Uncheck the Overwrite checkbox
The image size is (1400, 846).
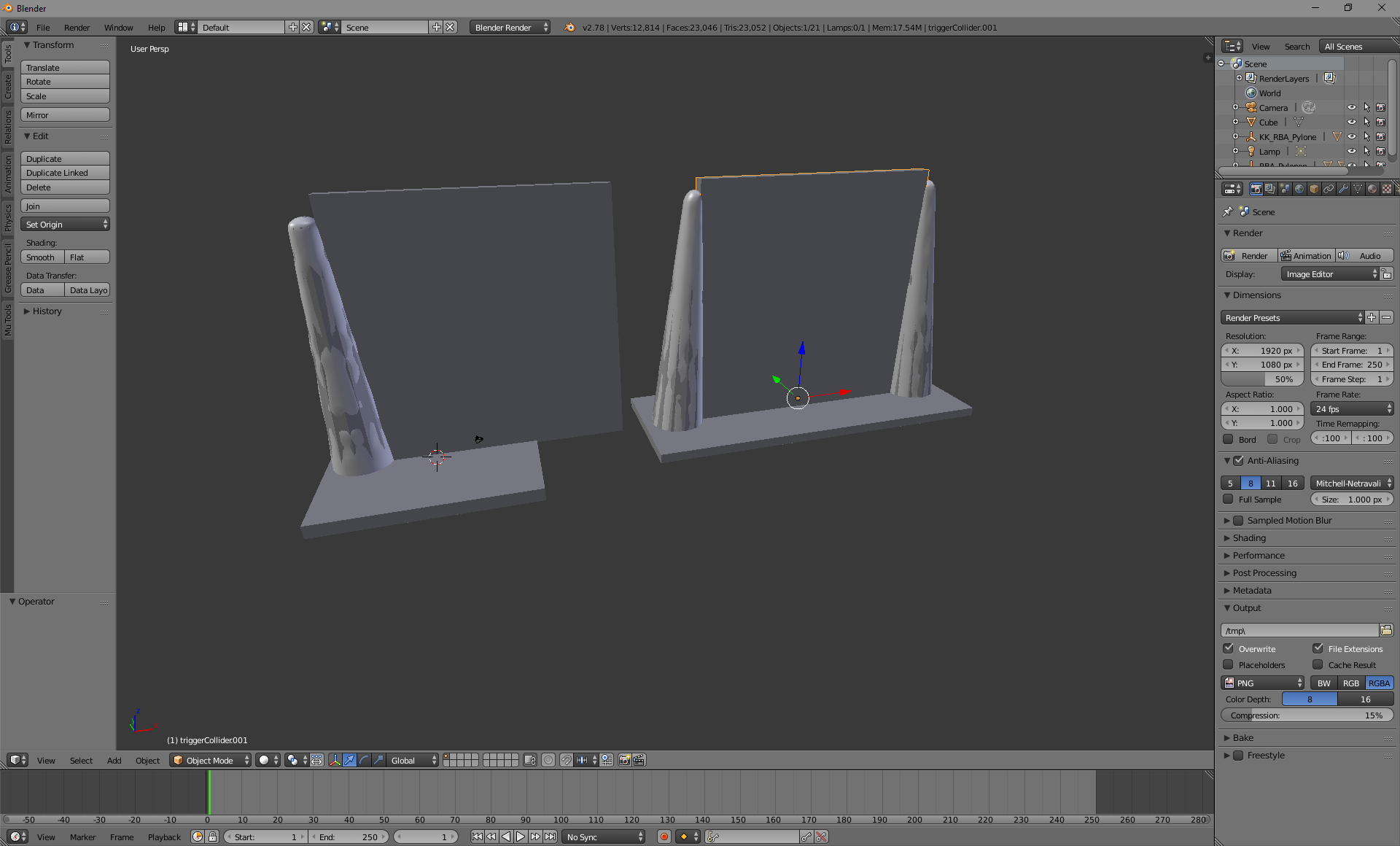click(1229, 648)
